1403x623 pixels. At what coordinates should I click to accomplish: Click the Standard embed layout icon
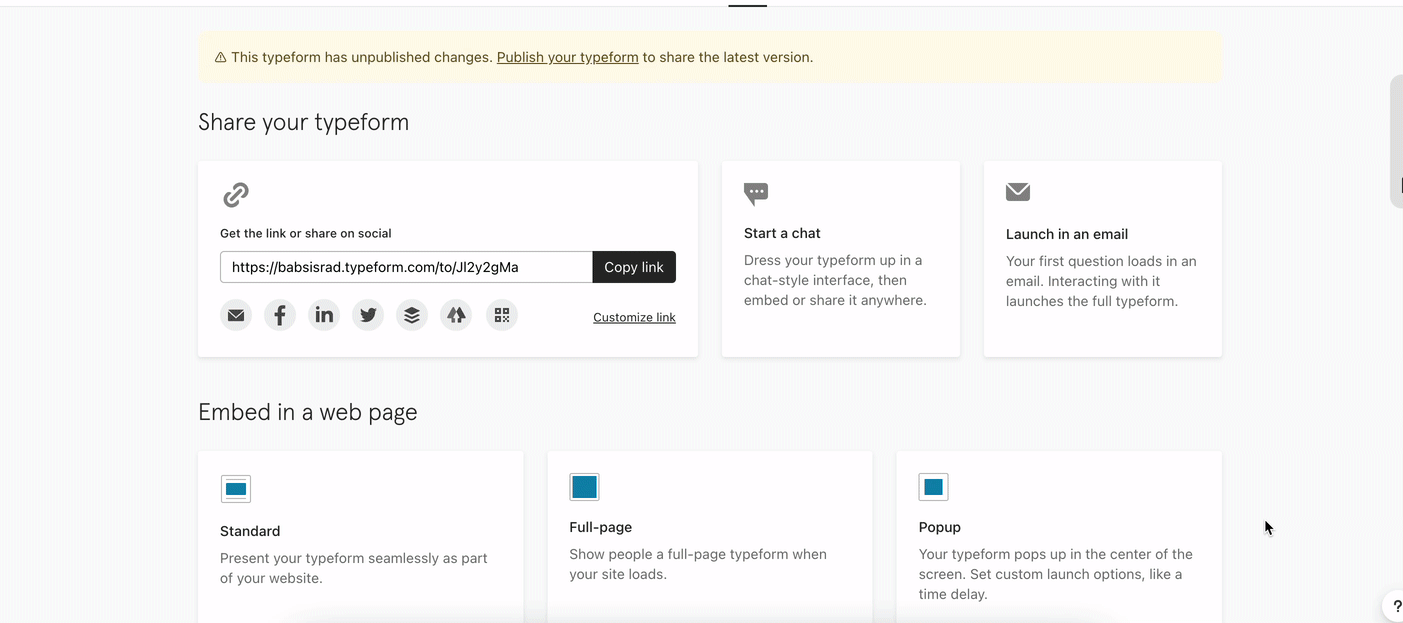(236, 489)
